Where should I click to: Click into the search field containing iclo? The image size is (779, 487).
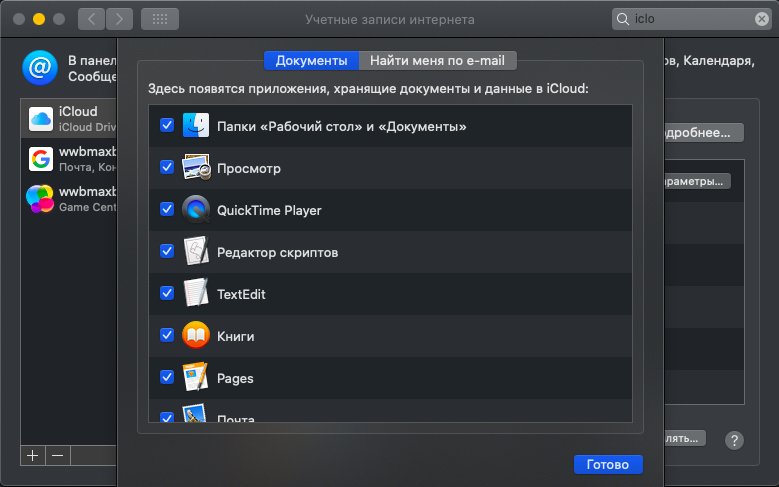tap(691, 19)
